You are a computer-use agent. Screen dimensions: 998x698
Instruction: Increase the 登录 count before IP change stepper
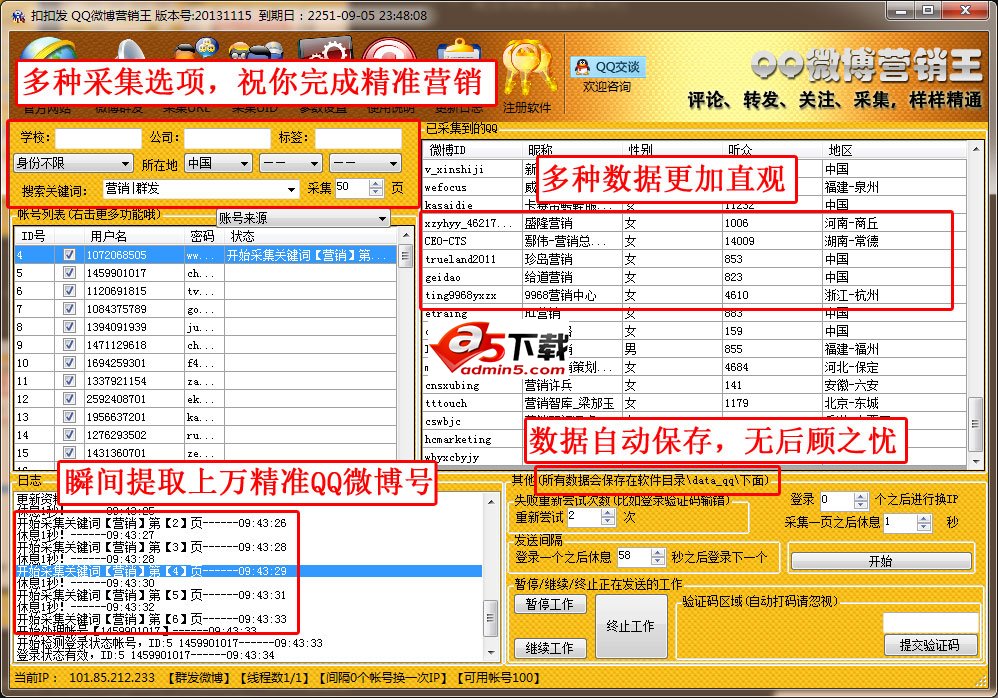point(861,497)
